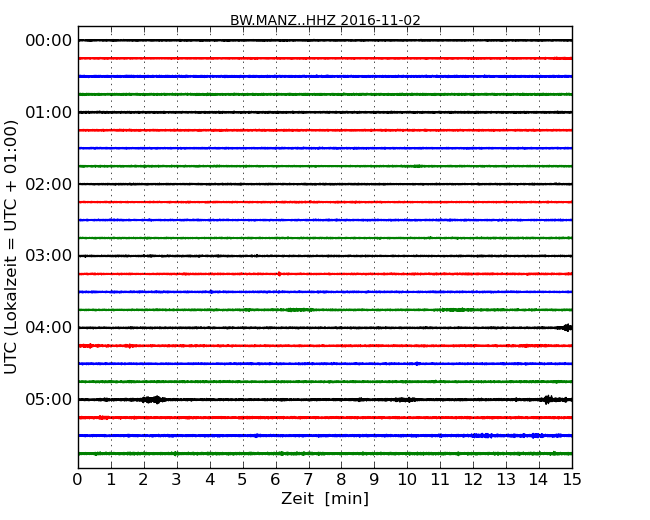Select the 05:00 y-axis tick label
This screenshot has width=650, height=520.
tap(49, 400)
